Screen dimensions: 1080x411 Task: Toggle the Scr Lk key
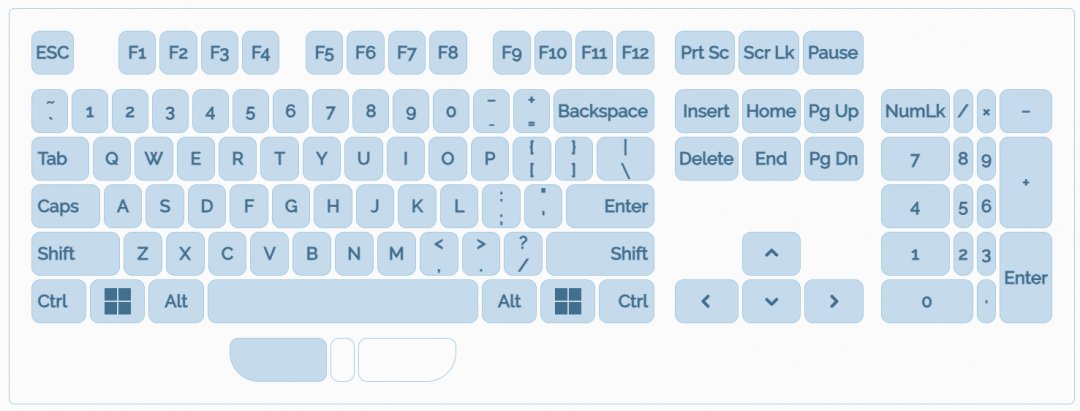click(769, 53)
